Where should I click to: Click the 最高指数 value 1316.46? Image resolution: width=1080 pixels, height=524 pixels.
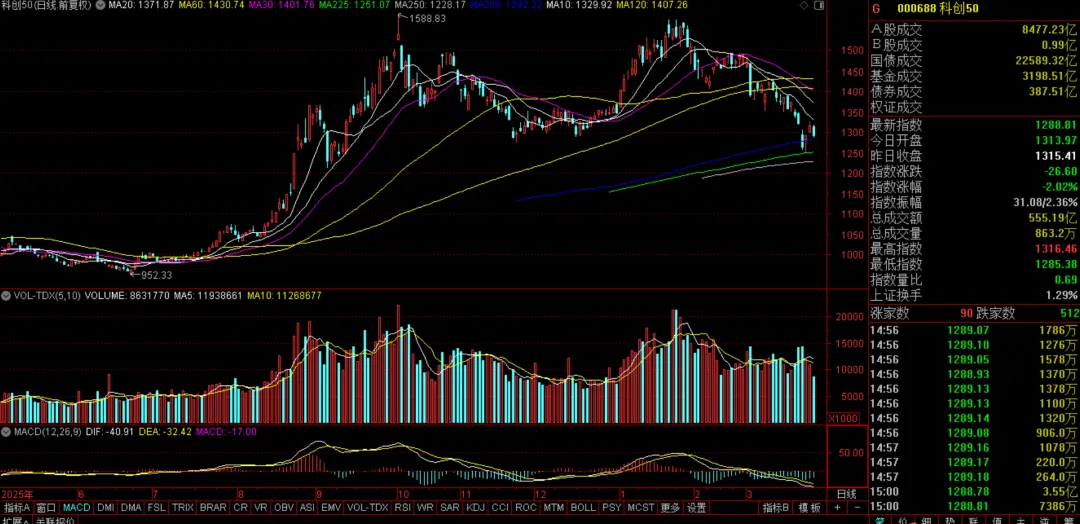pos(1055,248)
